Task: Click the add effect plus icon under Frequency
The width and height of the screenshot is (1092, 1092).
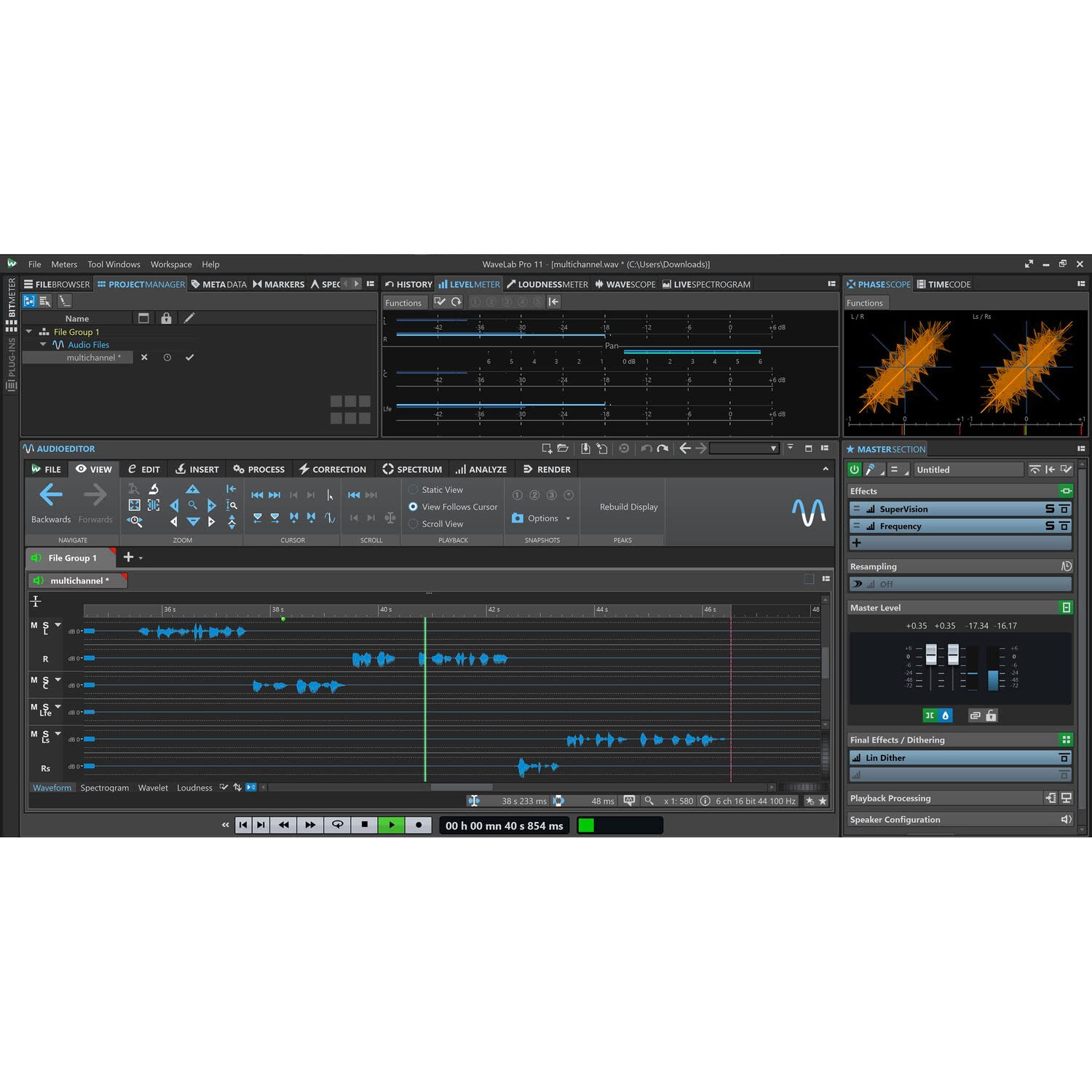Action: point(857,543)
